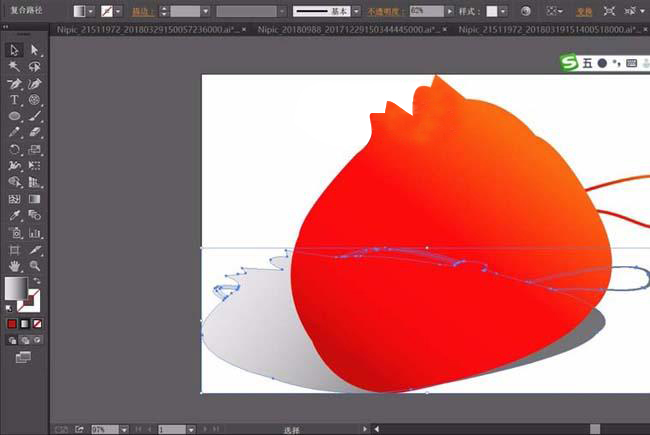Expand the stroke style 基本 dropdown
Viewport: 650px width, 435px height.
[355, 10]
